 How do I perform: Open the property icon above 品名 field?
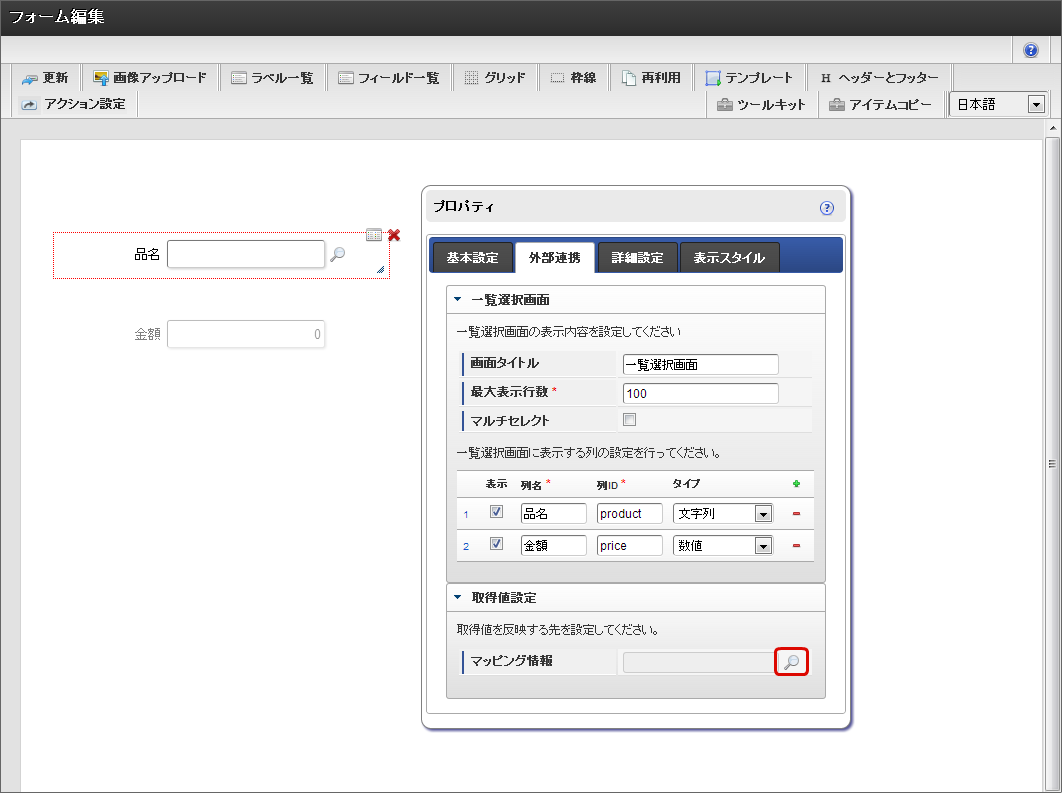point(374,234)
